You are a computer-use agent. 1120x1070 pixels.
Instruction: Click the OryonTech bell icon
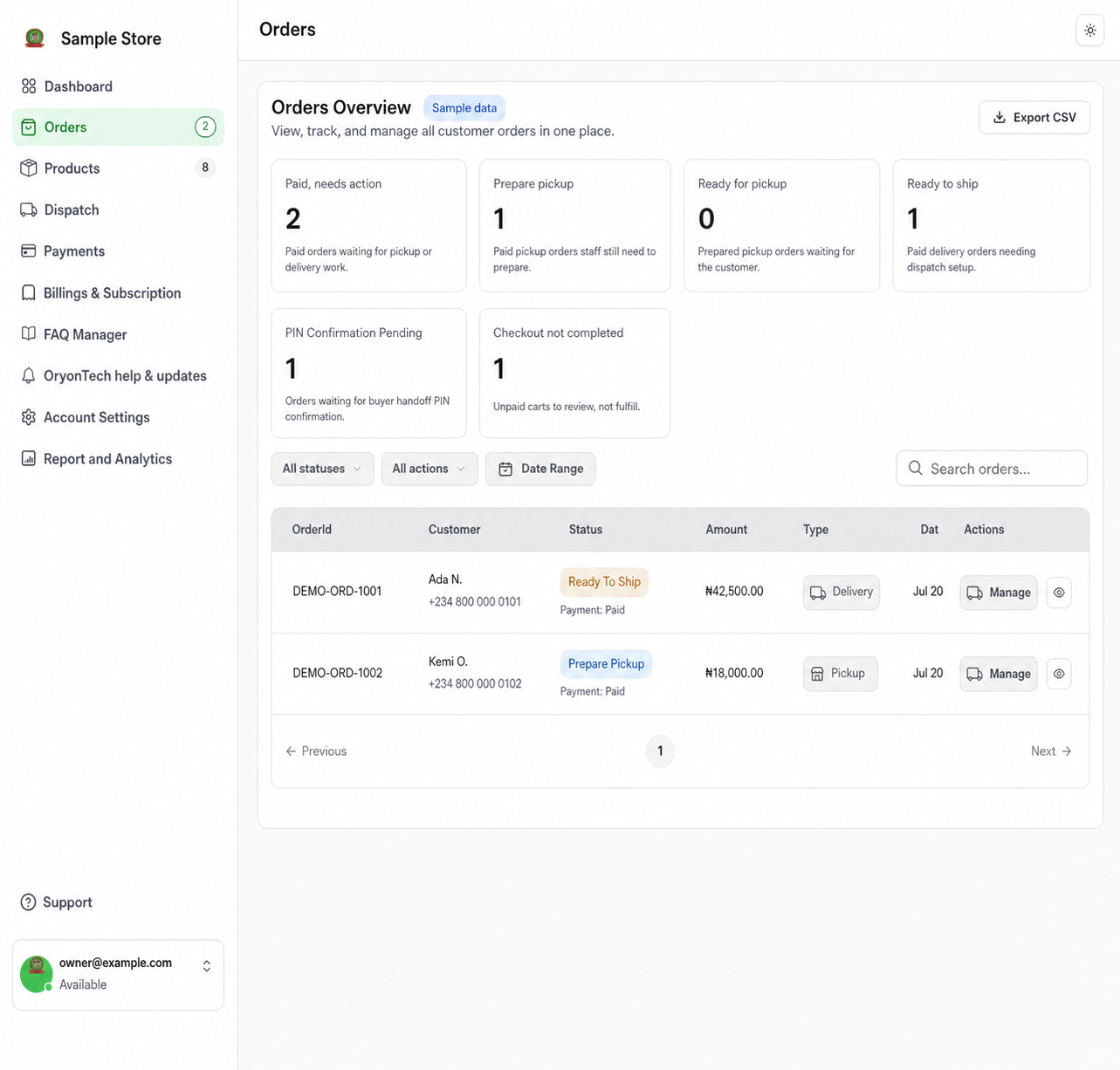coord(29,376)
